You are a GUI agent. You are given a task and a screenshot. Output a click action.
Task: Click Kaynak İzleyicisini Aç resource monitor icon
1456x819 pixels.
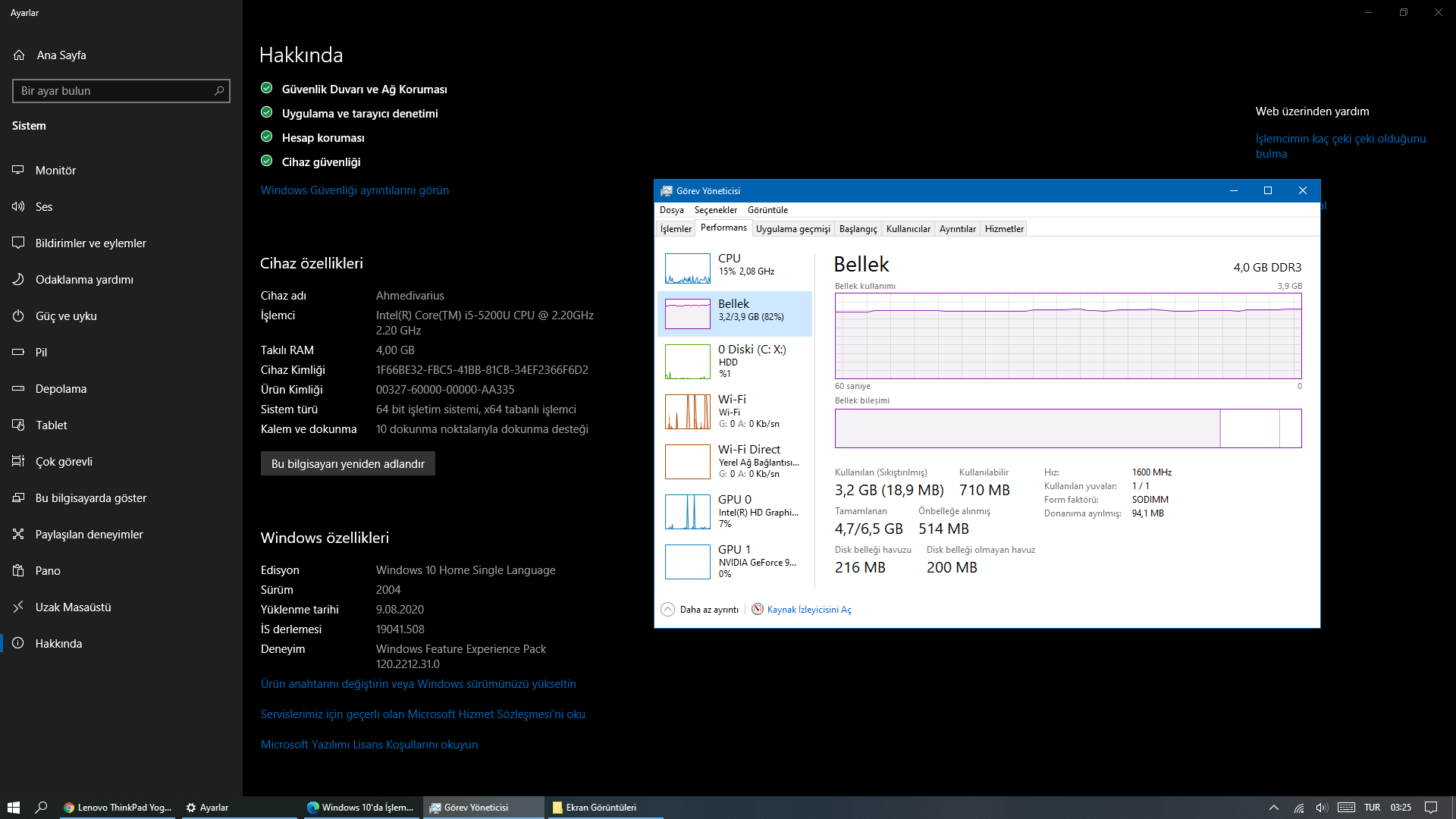pos(757,609)
